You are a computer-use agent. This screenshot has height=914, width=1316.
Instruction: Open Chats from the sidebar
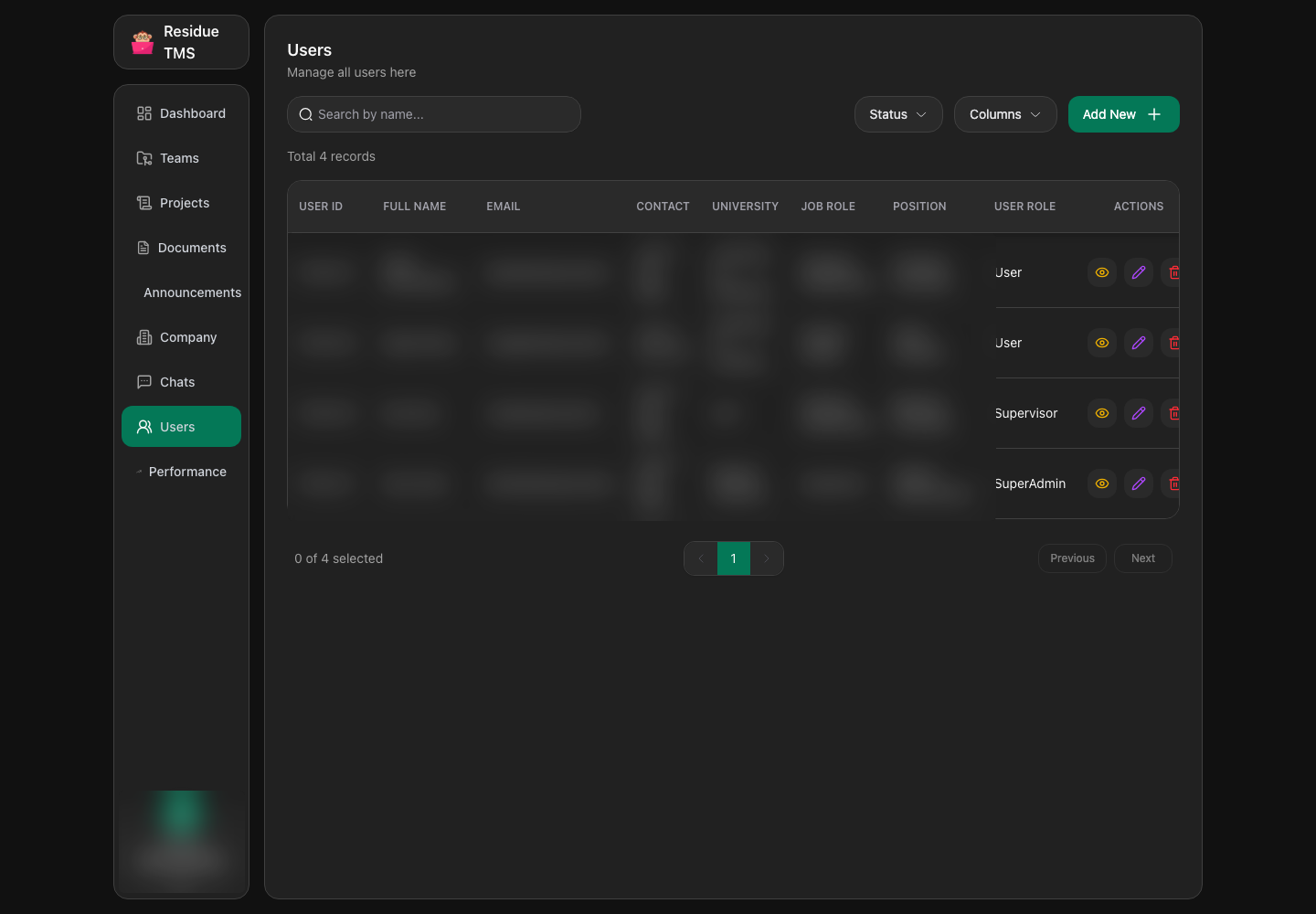(x=181, y=382)
